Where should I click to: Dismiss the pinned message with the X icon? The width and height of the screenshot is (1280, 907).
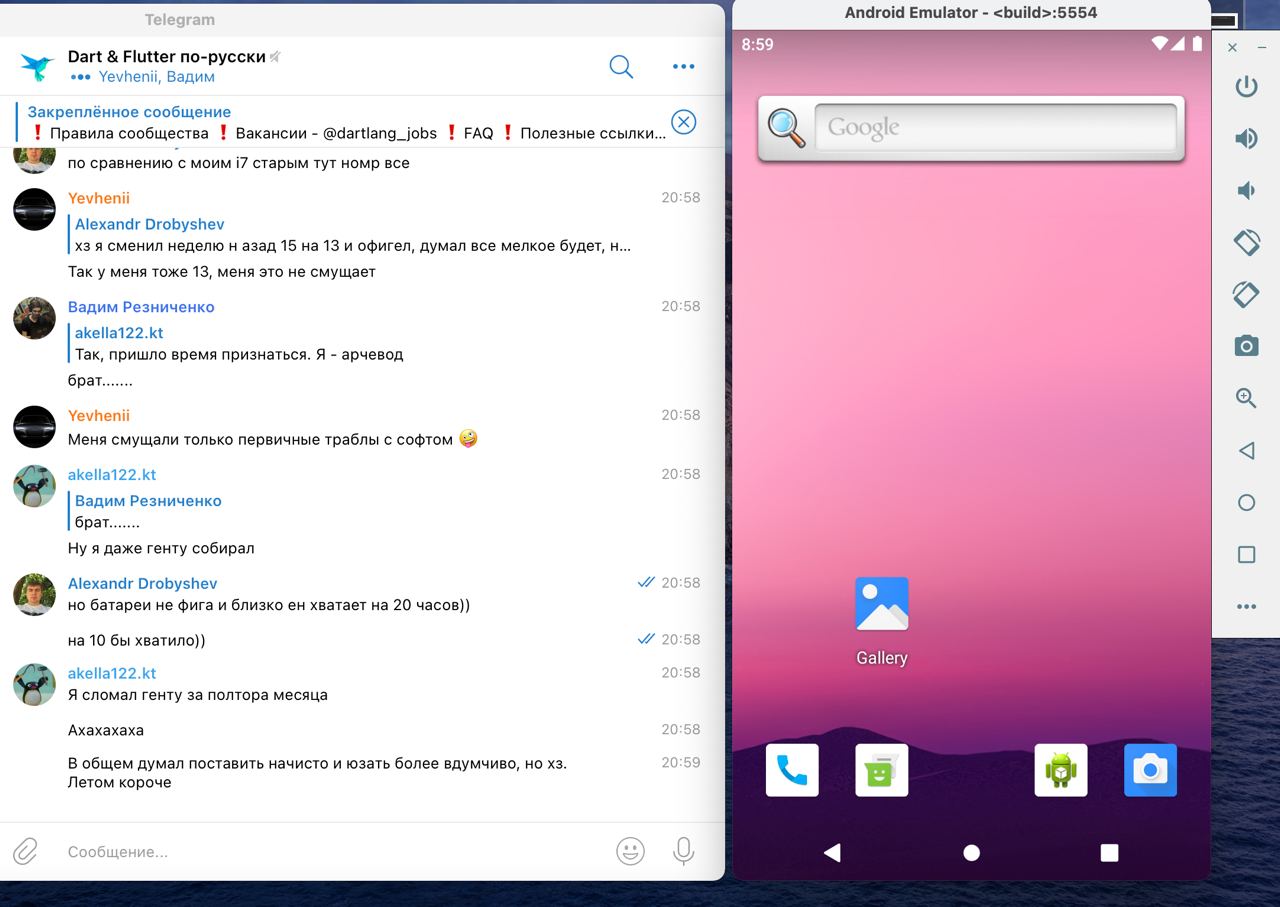point(683,122)
